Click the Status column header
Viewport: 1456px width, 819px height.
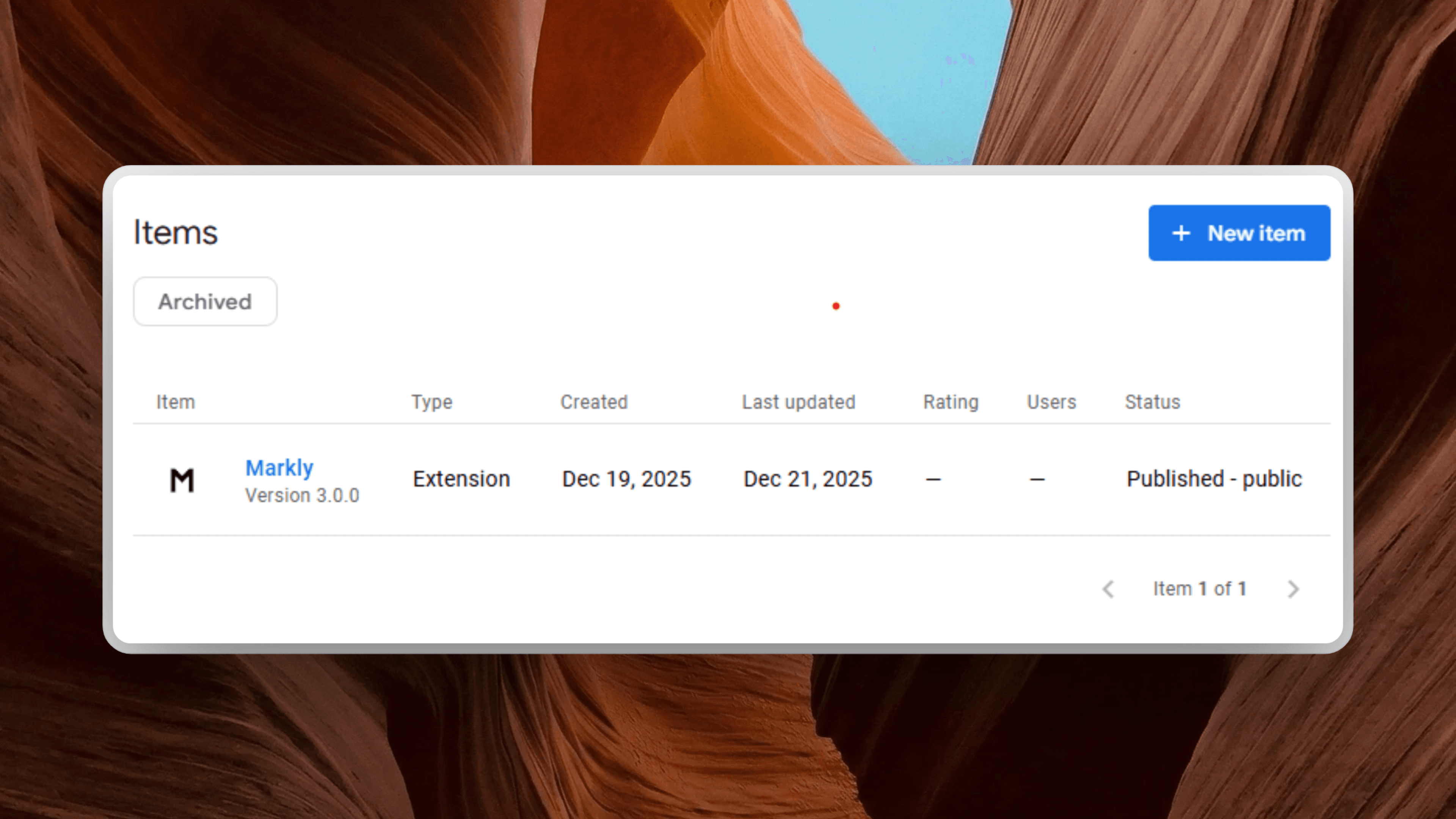click(1153, 402)
